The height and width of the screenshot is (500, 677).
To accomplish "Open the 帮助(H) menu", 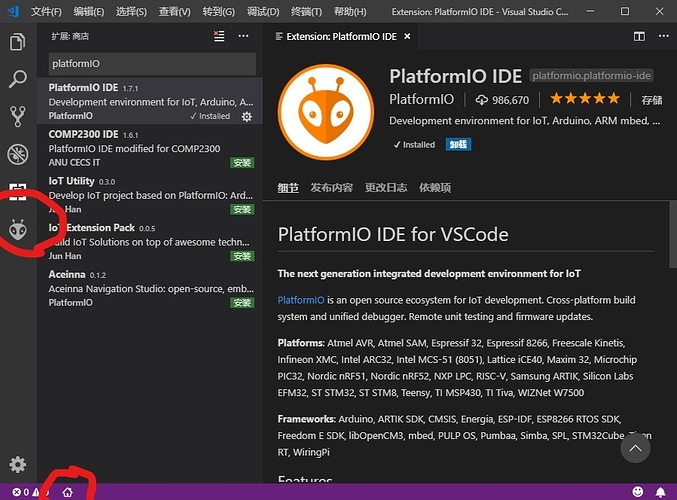I will (350, 12).
